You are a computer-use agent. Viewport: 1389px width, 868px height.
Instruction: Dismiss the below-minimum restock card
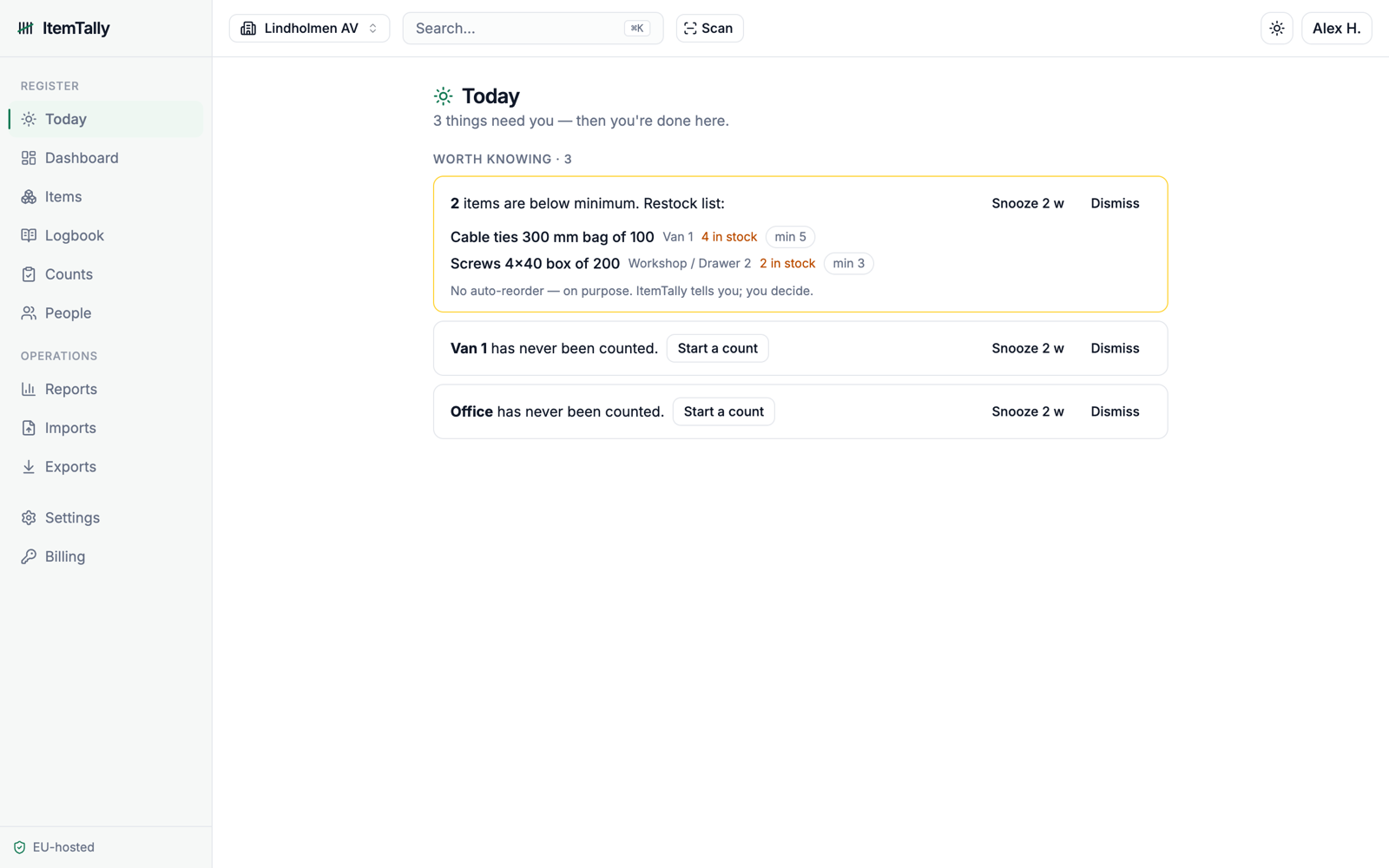pyautogui.click(x=1115, y=203)
